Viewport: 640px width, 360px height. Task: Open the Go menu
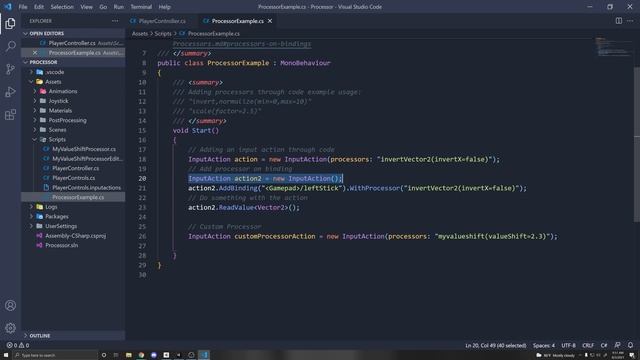(103, 7)
